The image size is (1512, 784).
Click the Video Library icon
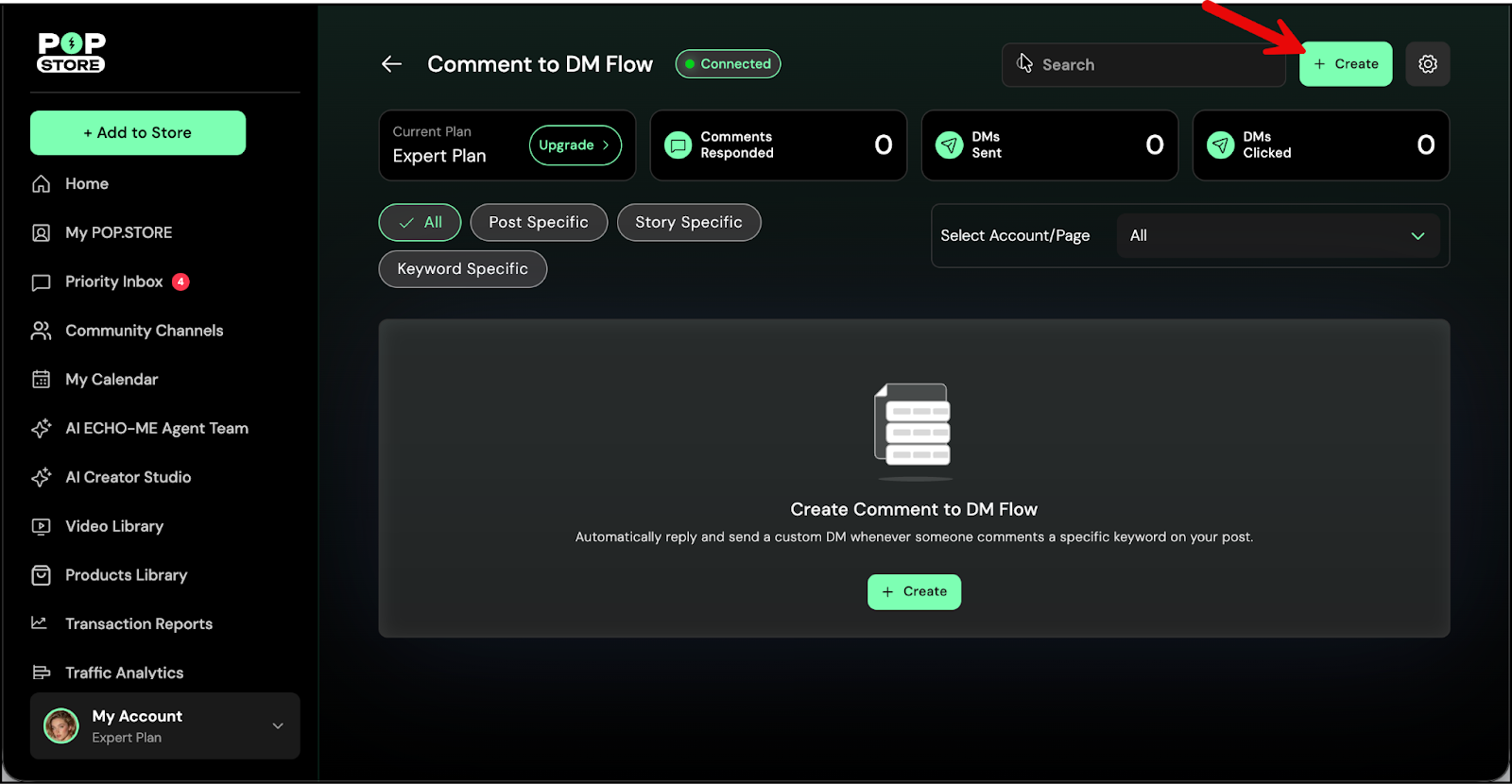pos(42,527)
